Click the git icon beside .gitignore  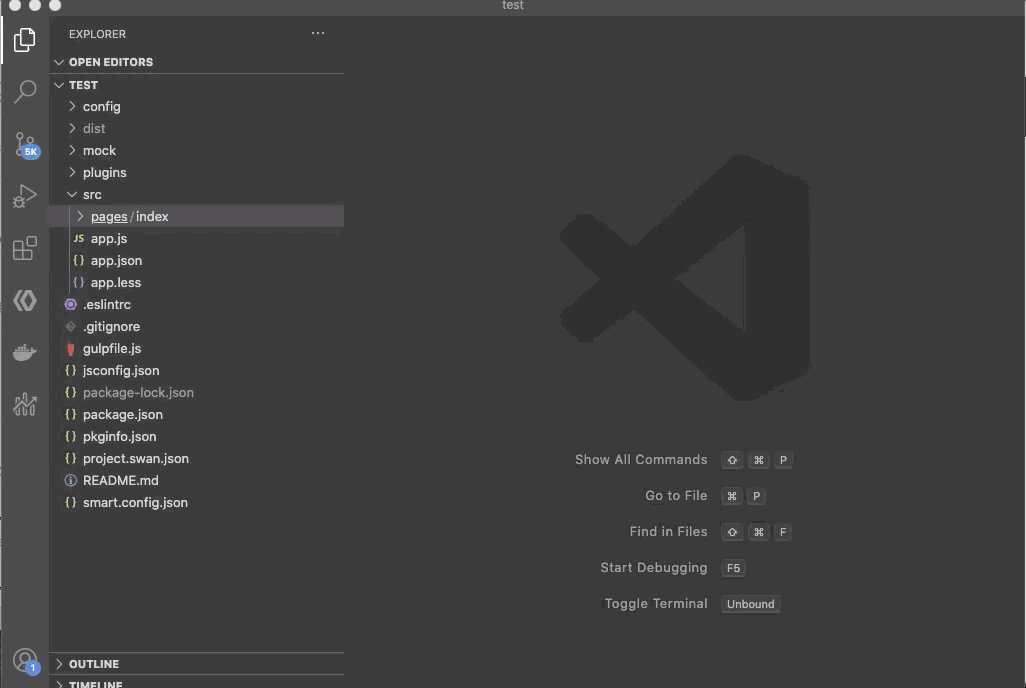71,327
